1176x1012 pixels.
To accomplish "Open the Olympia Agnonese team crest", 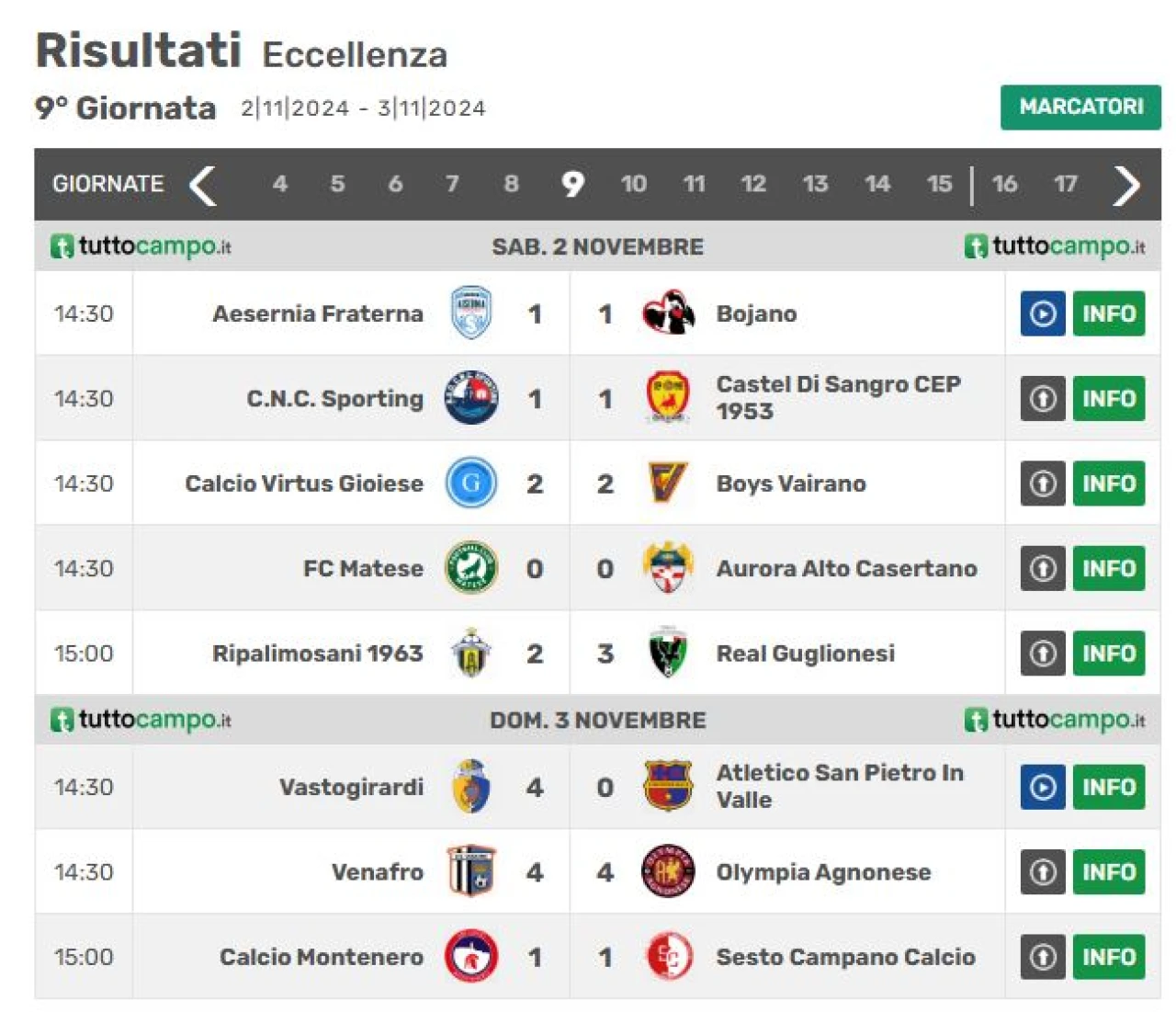I will click(x=668, y=871).
